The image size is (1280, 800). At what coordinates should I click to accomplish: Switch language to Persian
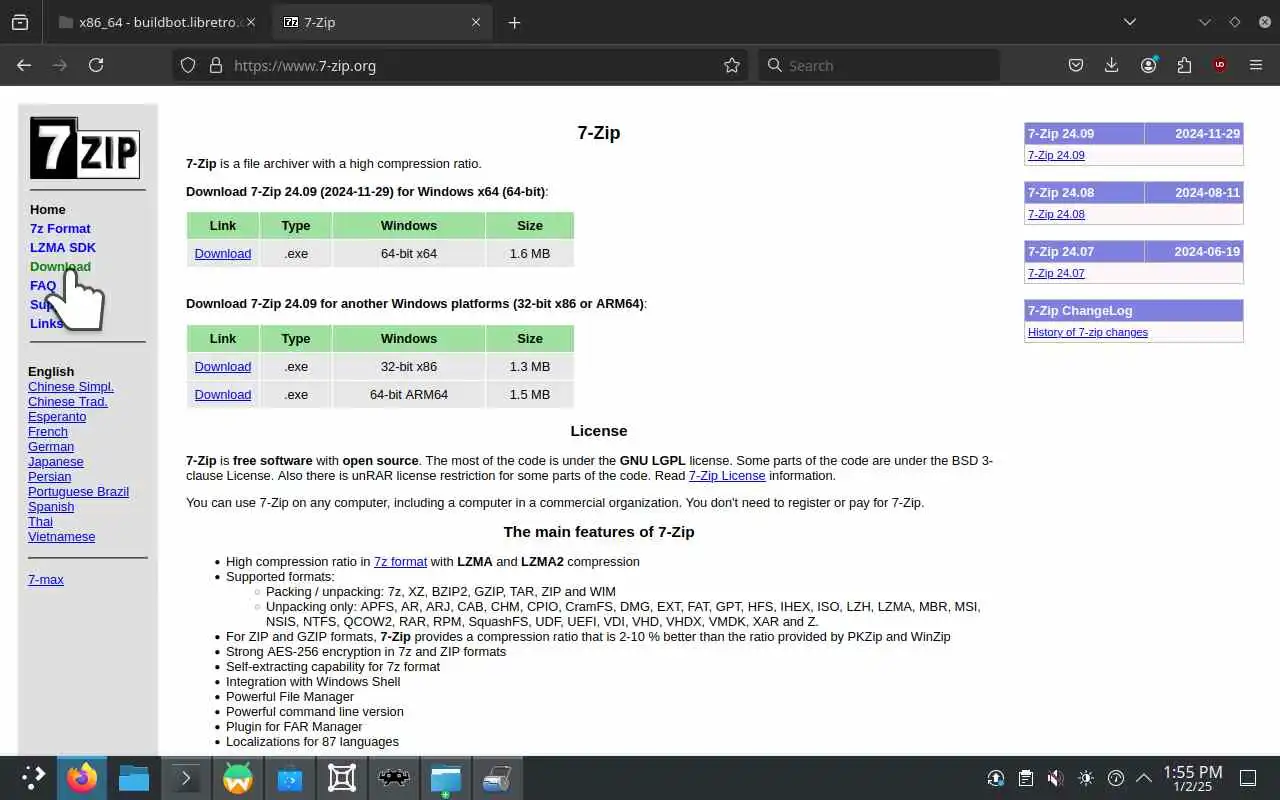[50, 476]
